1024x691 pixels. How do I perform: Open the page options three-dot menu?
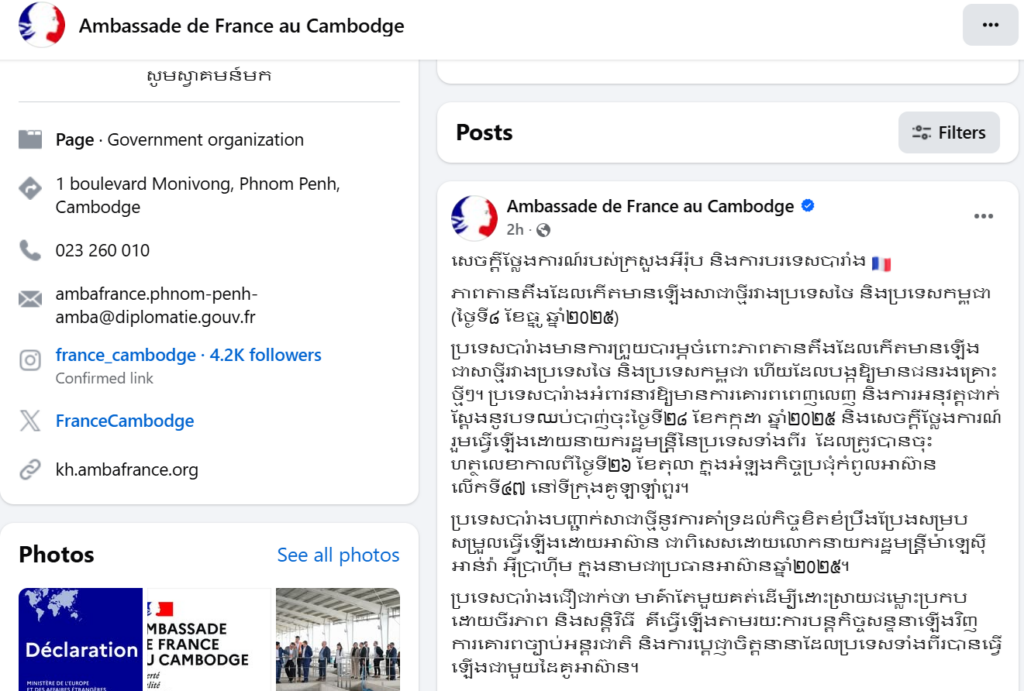[990, 25]
